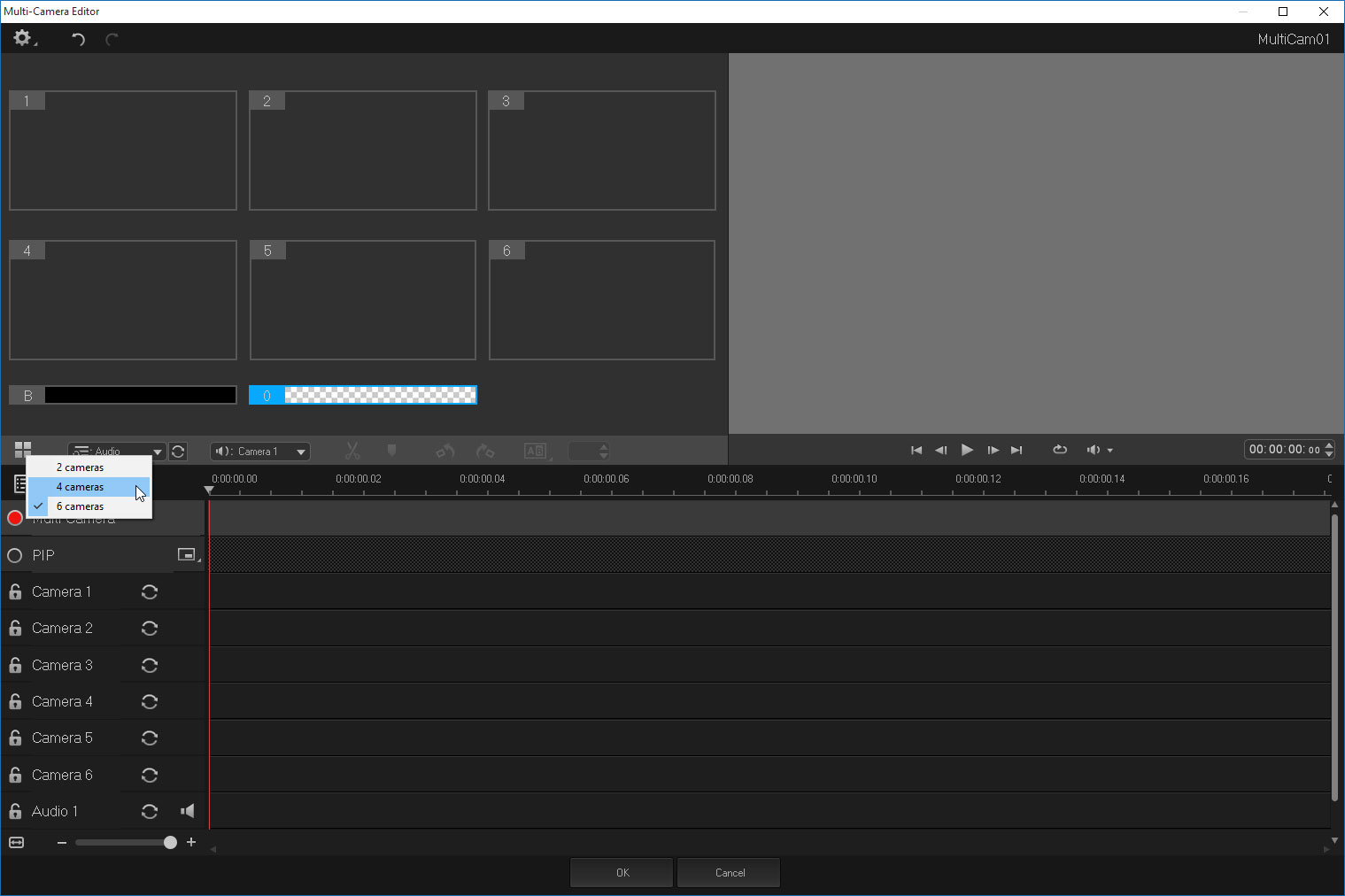This screenshot has height=896, width=1345.
Task: Select camera 1 preview pane
Action: pos(123,151)
